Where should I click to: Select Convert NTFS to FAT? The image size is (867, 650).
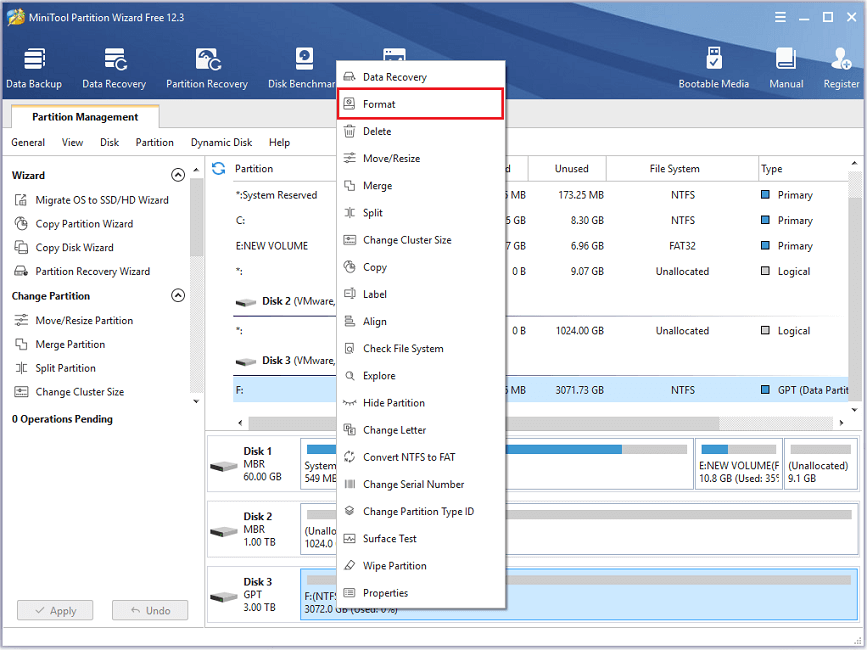click(x=421, y=457)
